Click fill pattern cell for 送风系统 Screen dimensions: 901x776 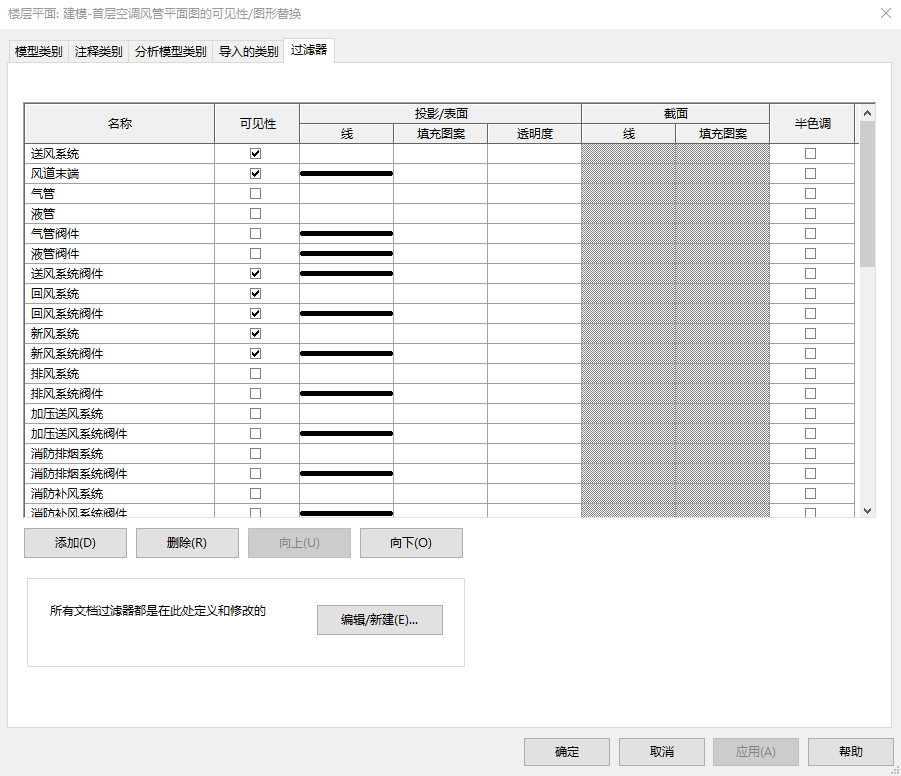click(441, 153)
